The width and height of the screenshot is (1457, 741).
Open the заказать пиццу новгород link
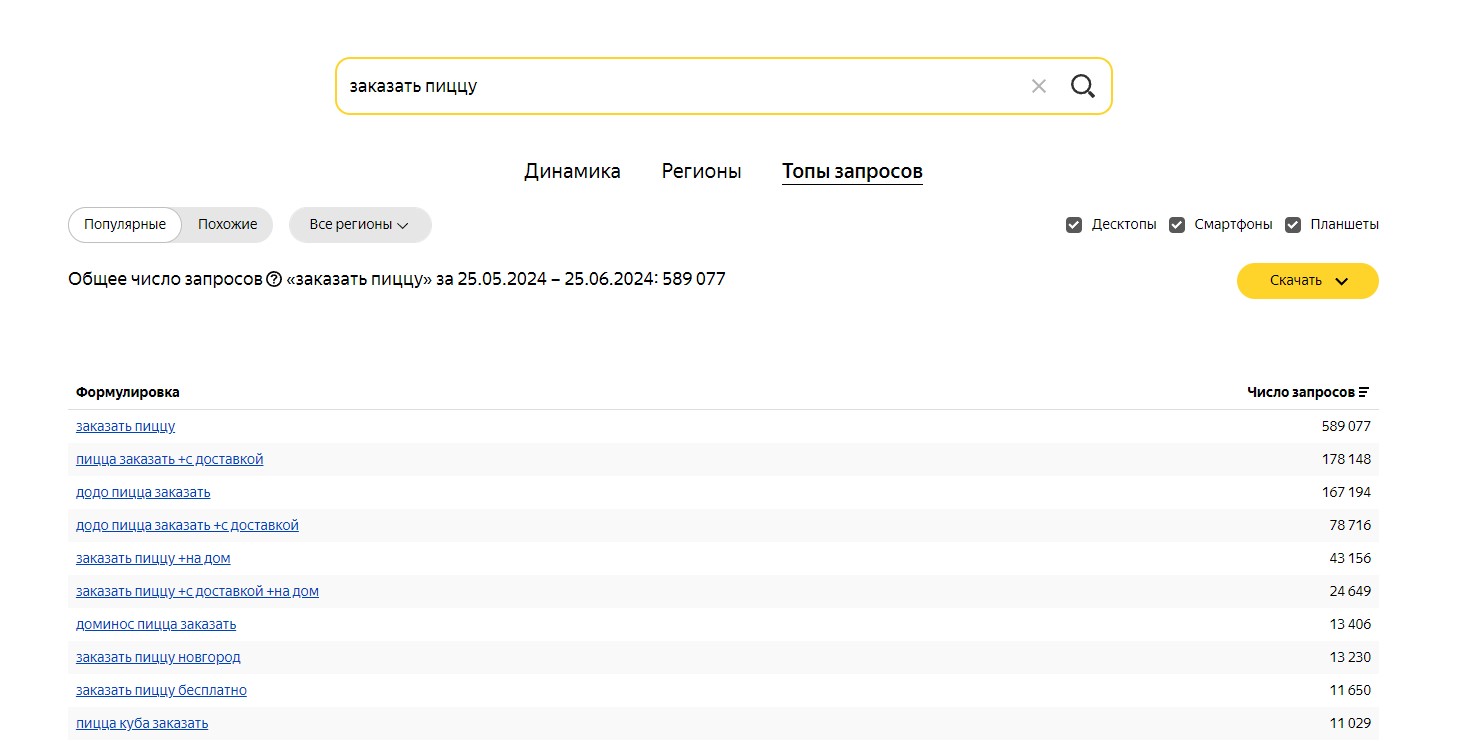click(158, 657)
